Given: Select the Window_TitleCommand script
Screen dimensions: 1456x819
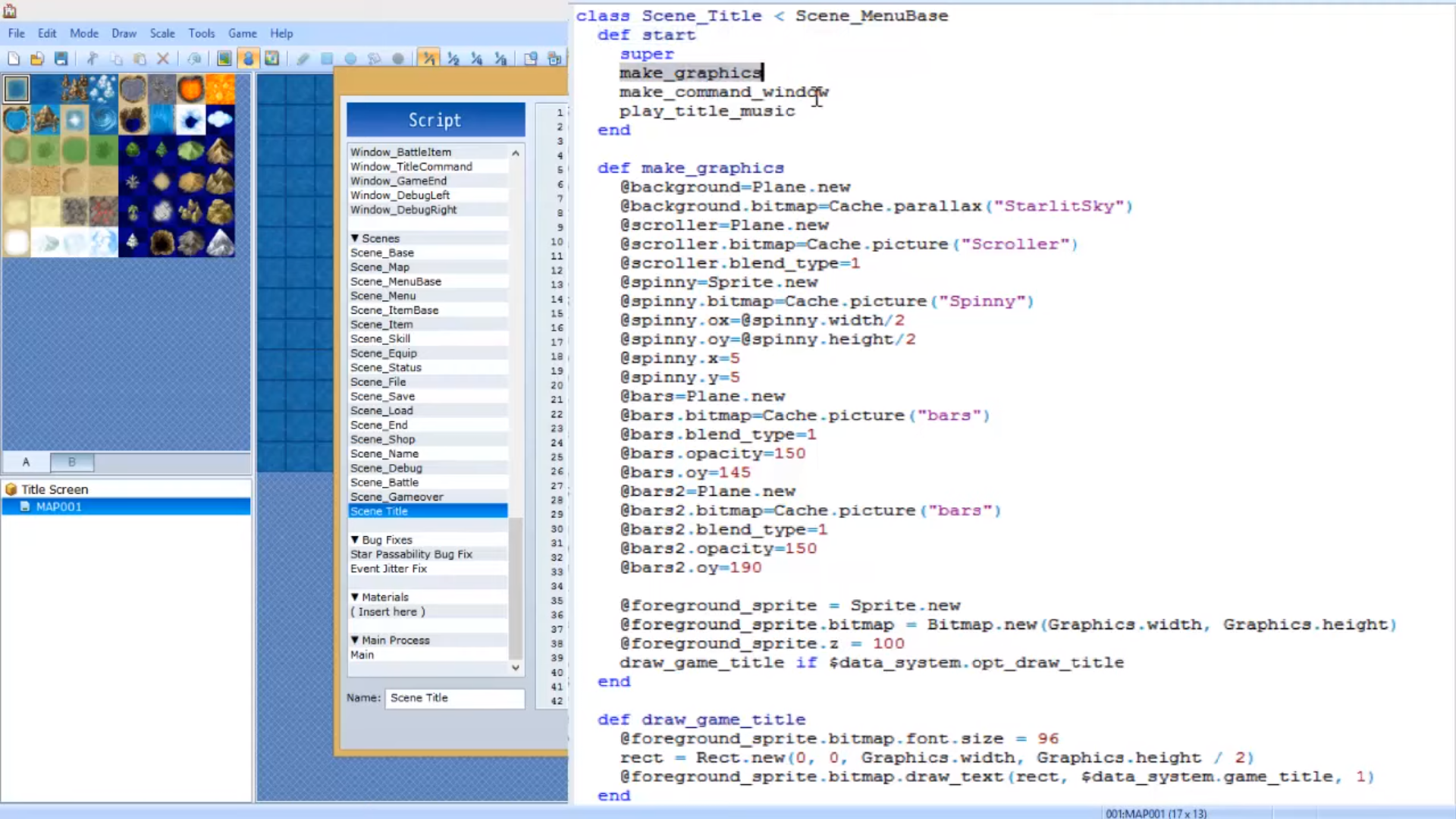Looking at the screenshot, I should point(428,166).
